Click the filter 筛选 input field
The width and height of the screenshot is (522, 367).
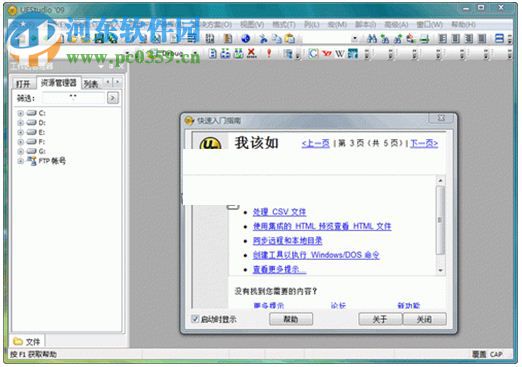point(73,98)
